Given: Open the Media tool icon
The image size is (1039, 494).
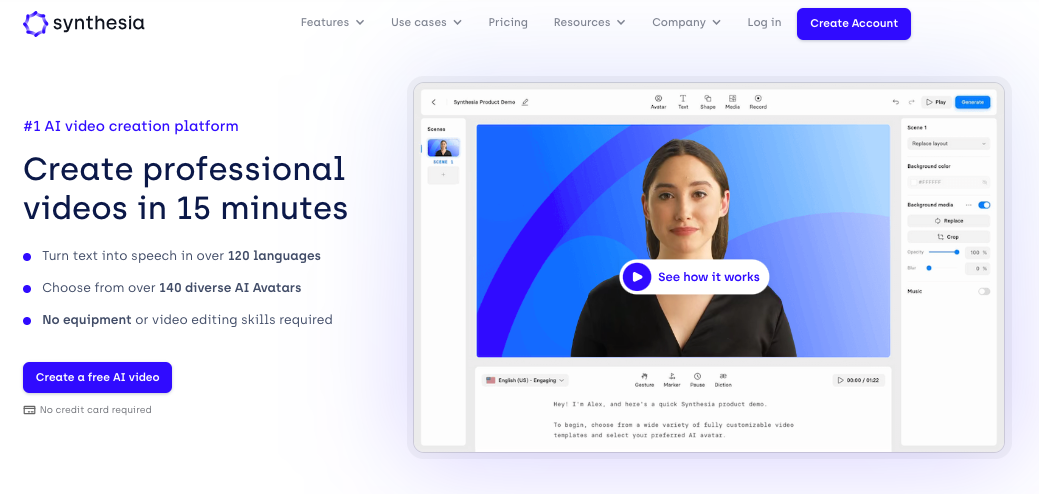Looking at the screenshot, I should tap(732, 98).
